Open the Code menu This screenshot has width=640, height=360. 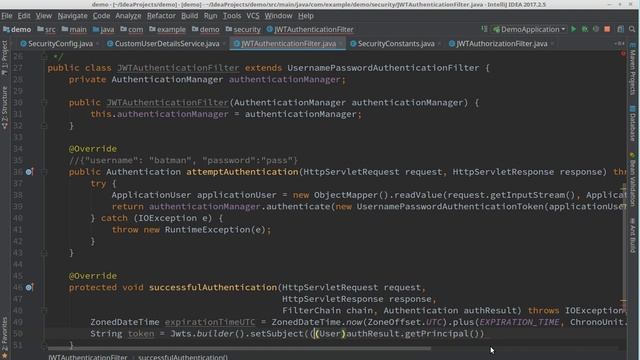pyautogui.click(x=101, y=16)
